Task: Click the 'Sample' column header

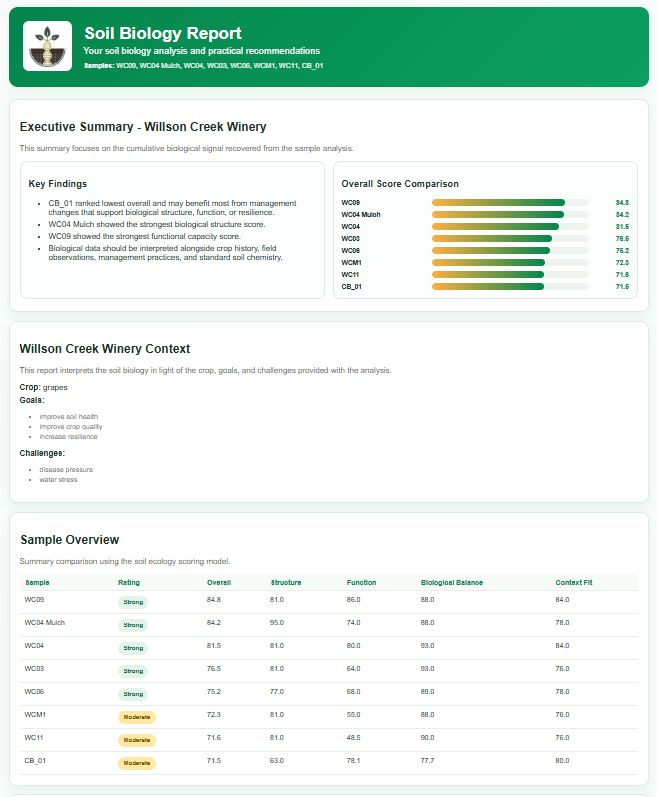Action: click(37, 583)
